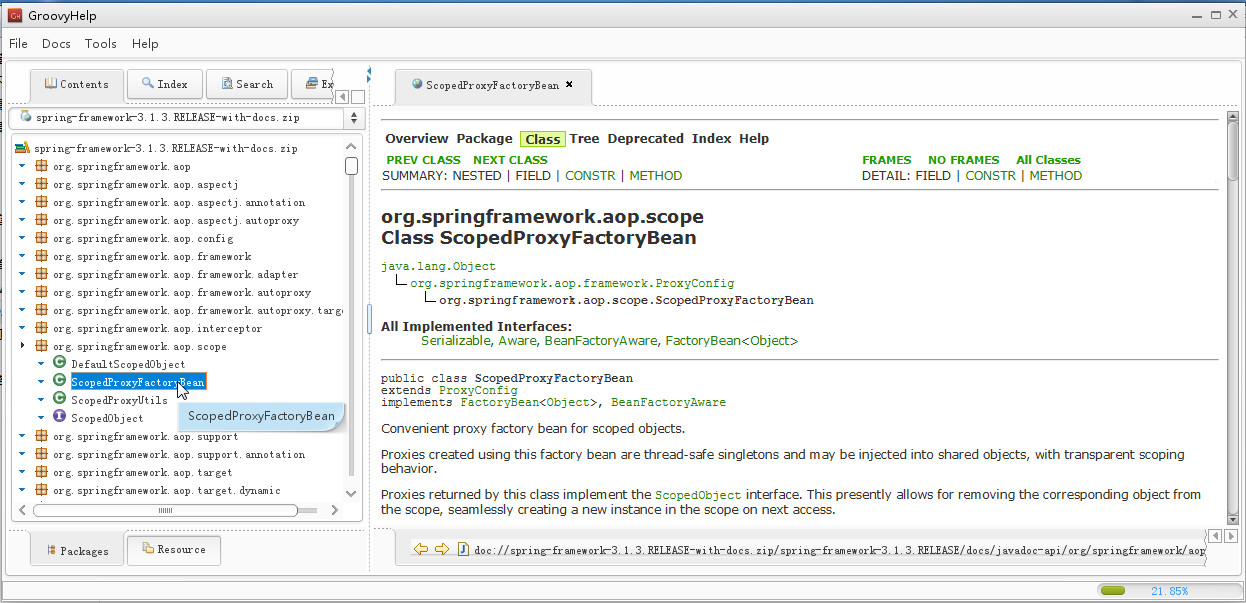Click the tree's vertical scrollbar thumb
The width and height of the screenshot is (1246, 603).
pyautogui.click(x=352, y=166)
